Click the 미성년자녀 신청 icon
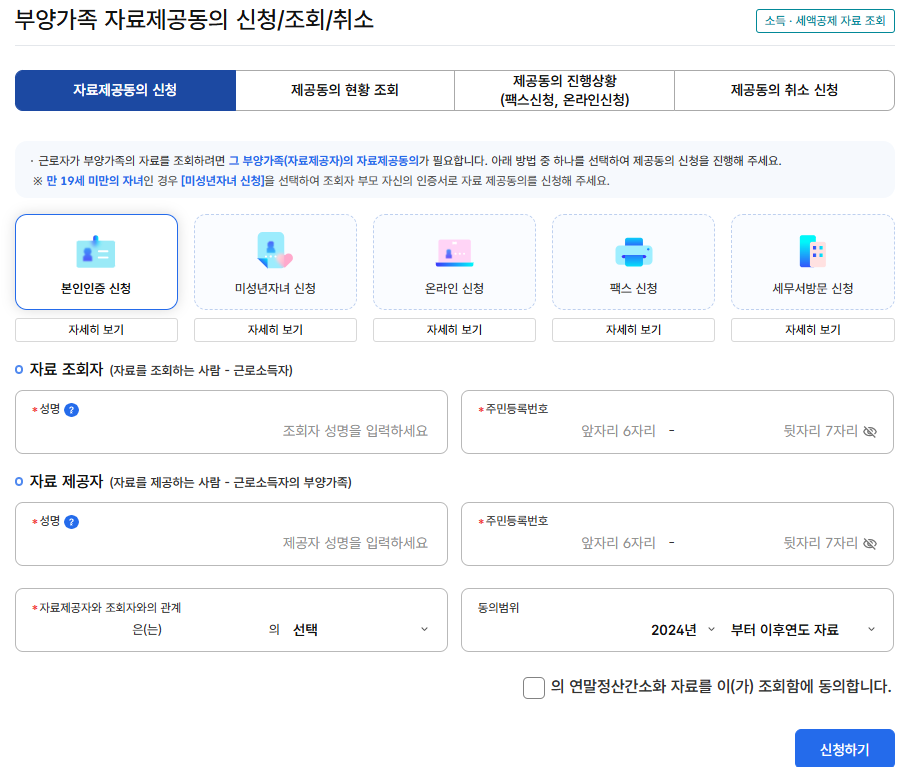904x767 pixels. coord(274,250)
